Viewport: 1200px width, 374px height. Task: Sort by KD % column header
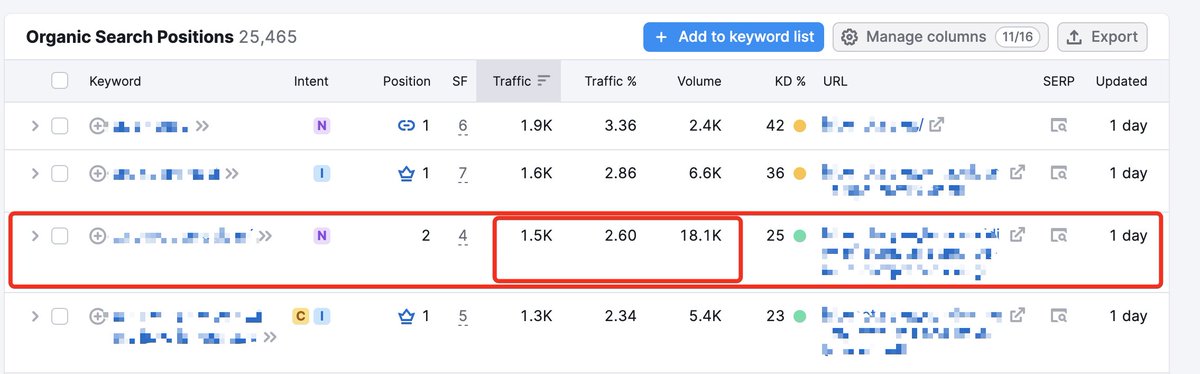tap(790, 81)
